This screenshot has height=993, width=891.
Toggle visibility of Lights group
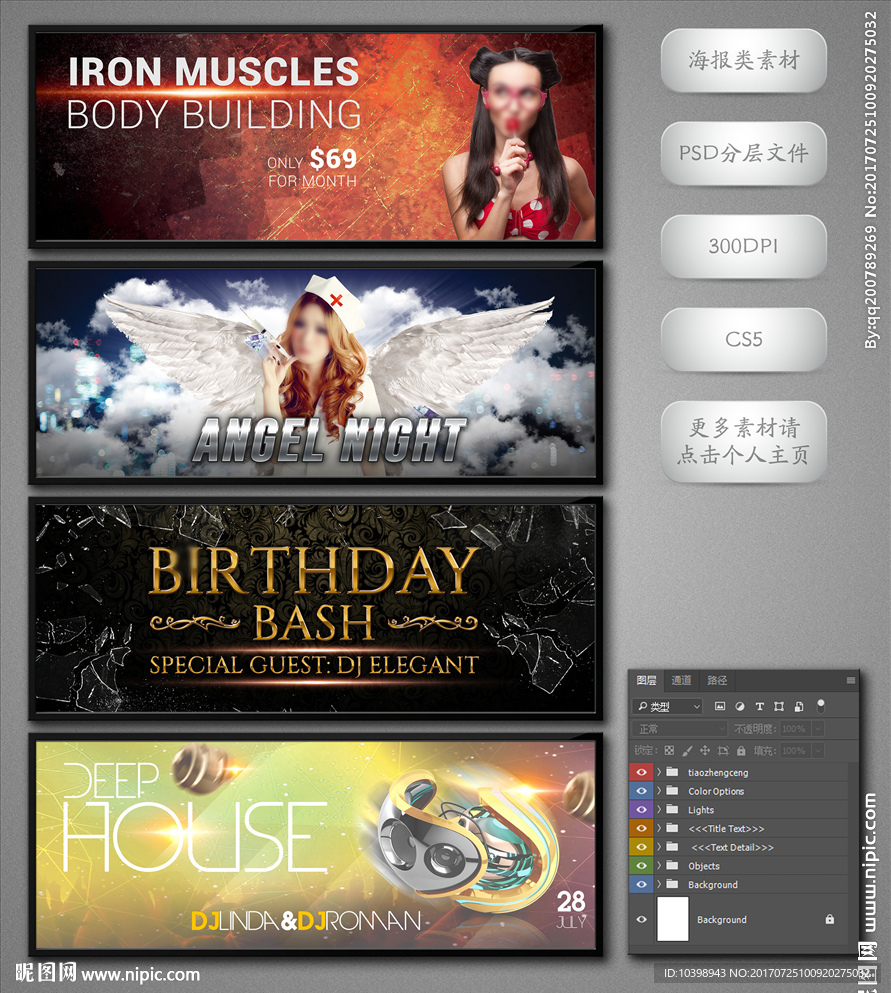tap(641, 809)
